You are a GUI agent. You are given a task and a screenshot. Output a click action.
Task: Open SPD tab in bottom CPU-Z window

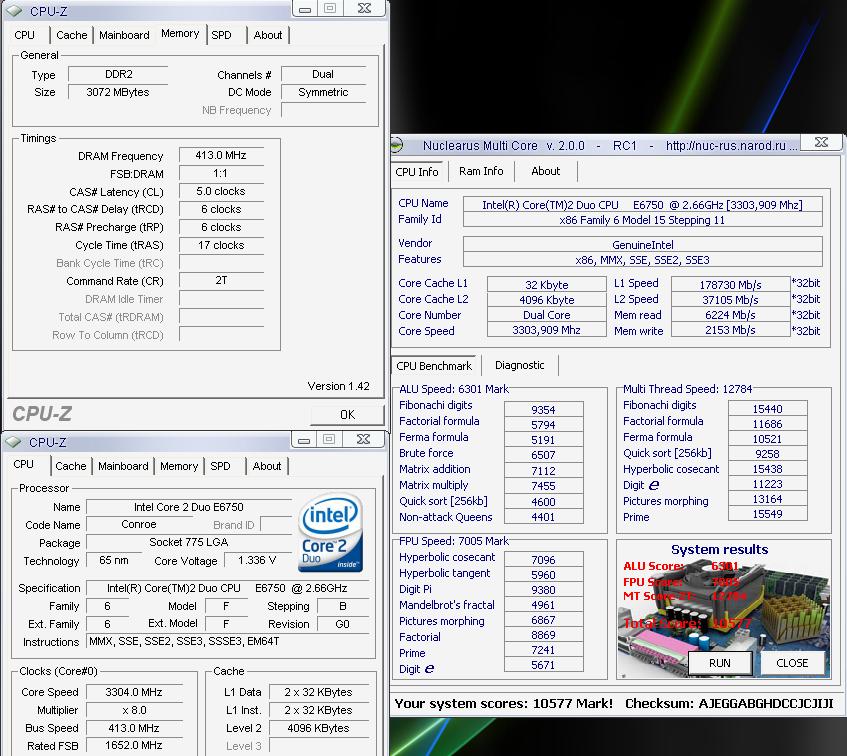pyautogui.click(x=220, y=466)
